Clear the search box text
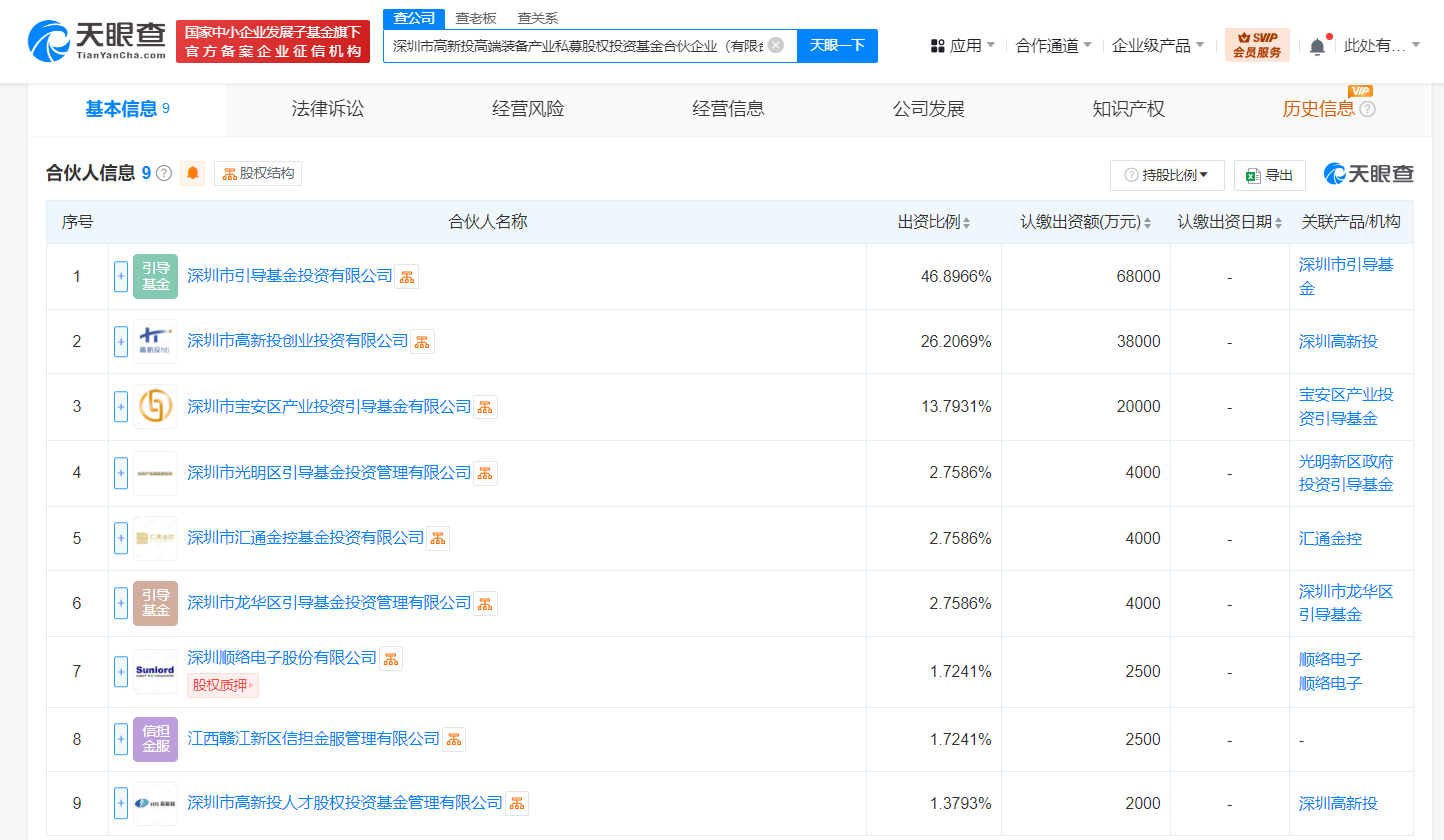Screen dimensions: 1444x840 pos(776,45)
